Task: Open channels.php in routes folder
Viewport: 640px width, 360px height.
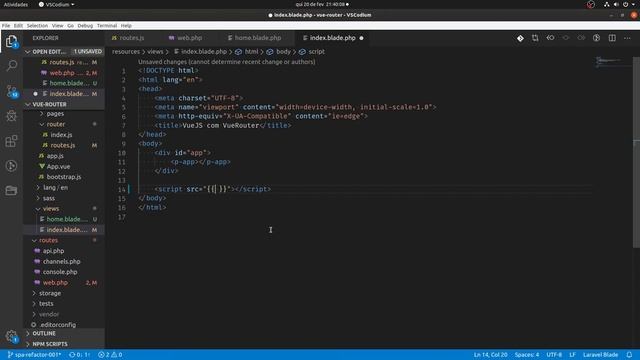Action: (62, 261)
